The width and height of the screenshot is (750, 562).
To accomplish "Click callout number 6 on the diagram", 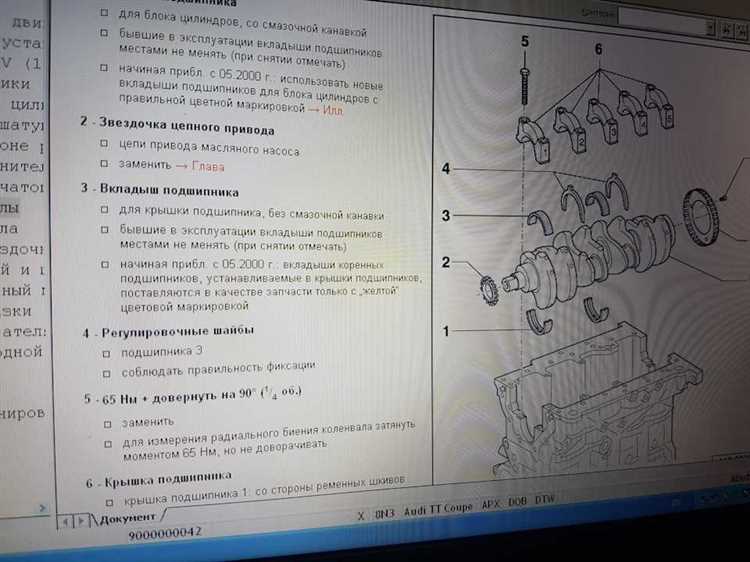I will click(x=598, y=49).
